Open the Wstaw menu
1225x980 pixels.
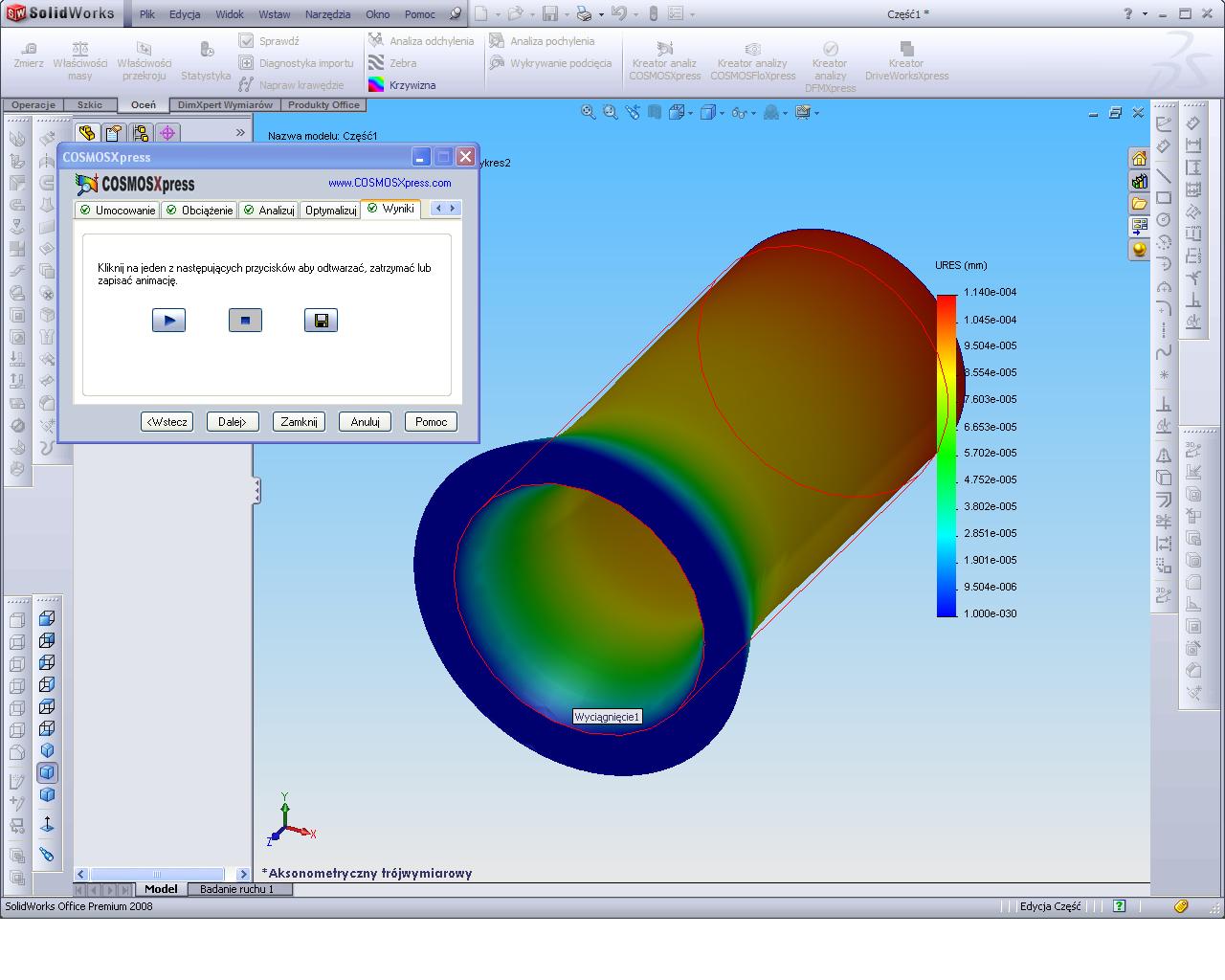tap(275, 14)
